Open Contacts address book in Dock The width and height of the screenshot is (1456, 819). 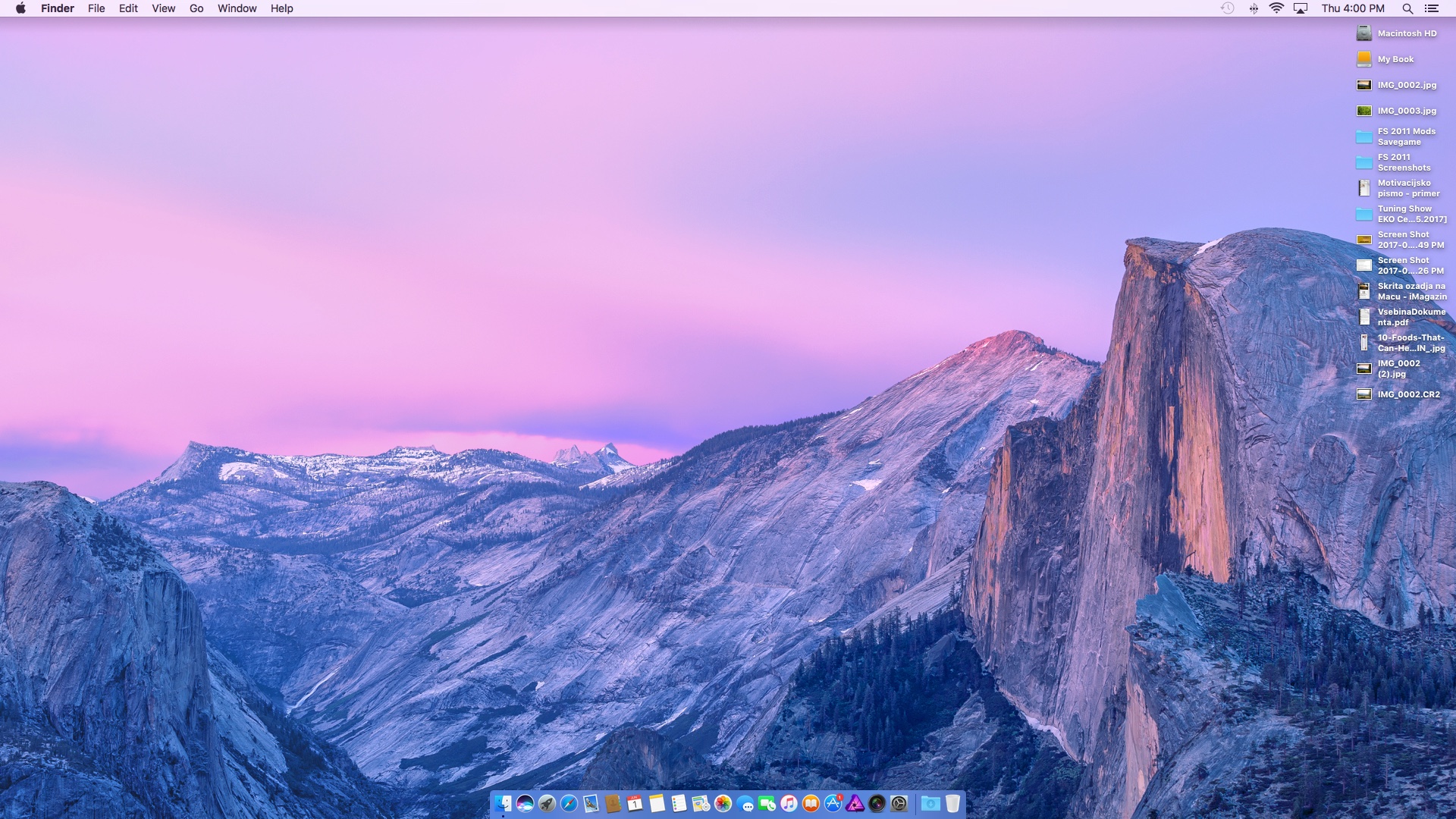[613, 804]
